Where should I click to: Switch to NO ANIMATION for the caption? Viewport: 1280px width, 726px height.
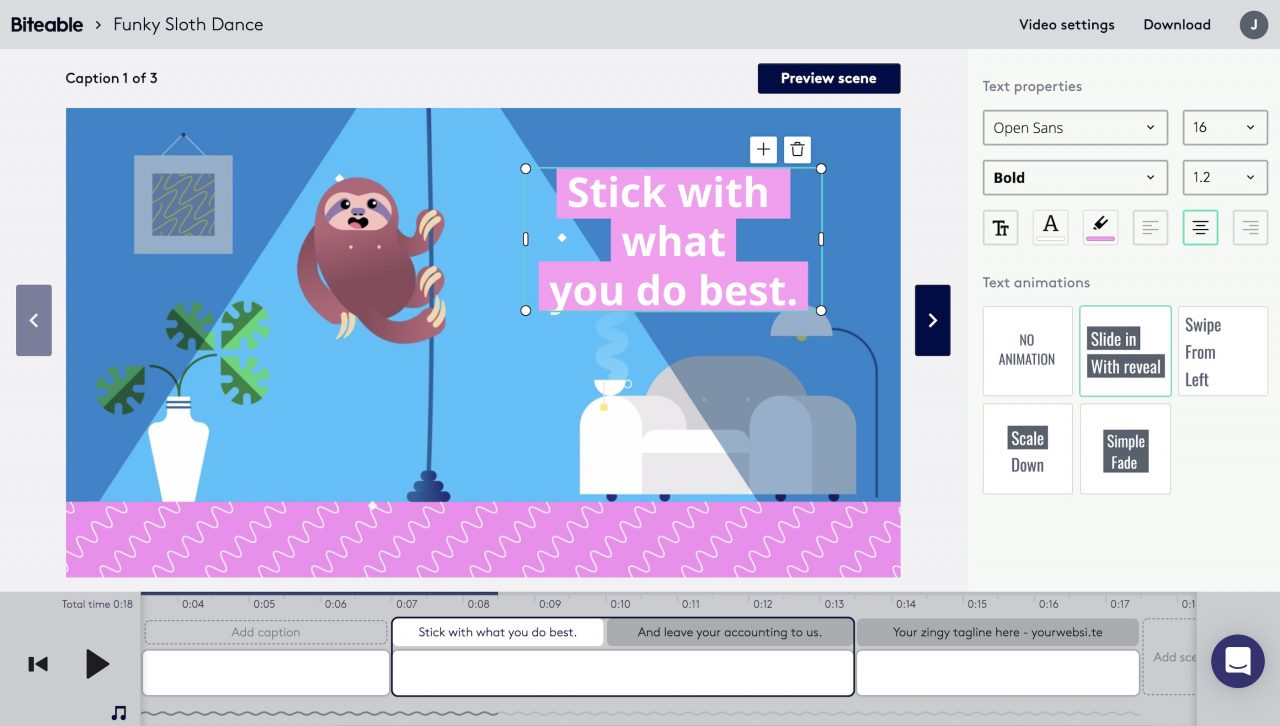coord(1027,350)
